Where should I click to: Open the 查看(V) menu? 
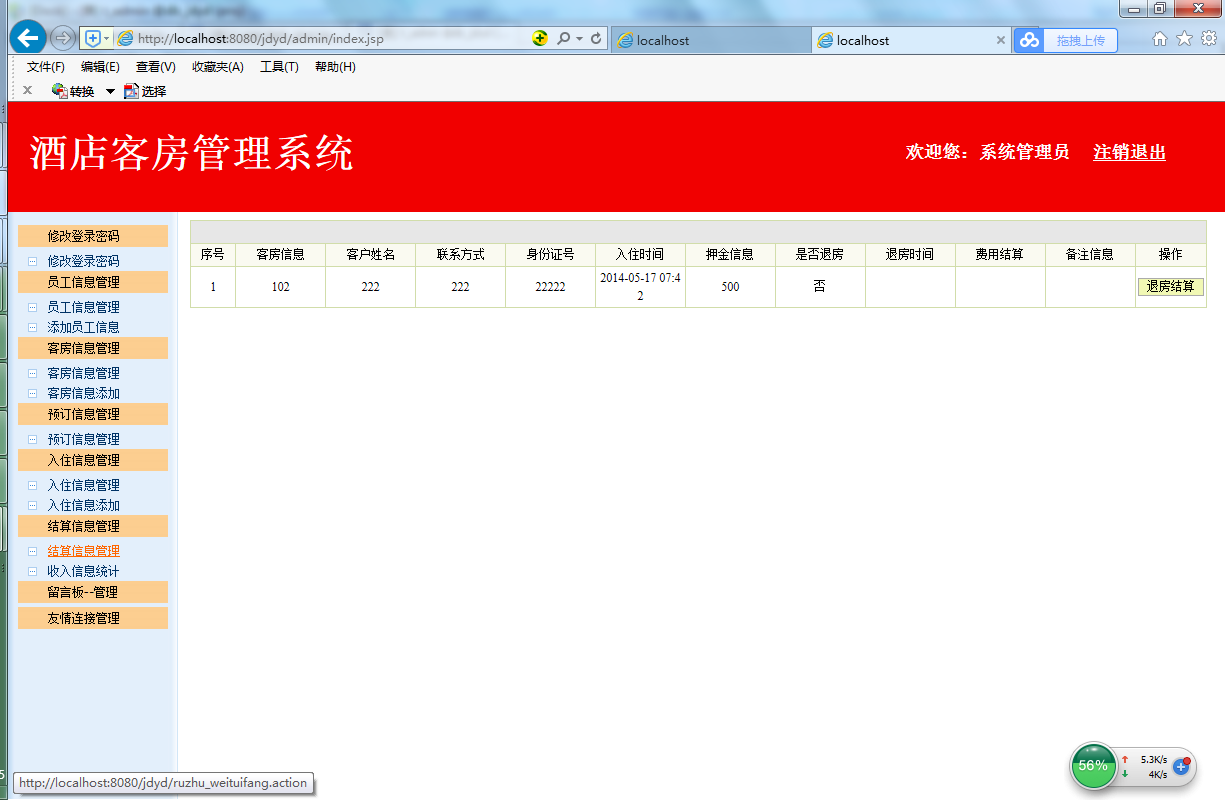pos(156,67)
